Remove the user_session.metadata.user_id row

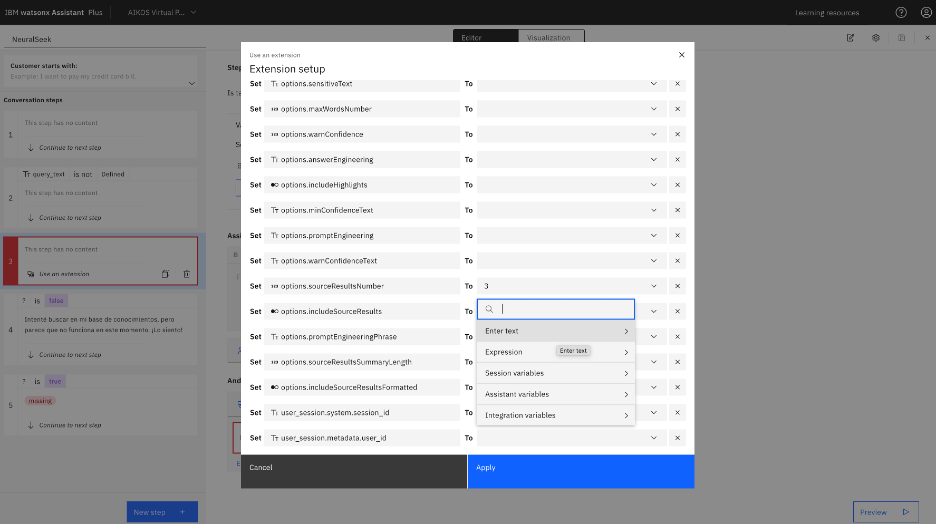click(x=678, y=437)
